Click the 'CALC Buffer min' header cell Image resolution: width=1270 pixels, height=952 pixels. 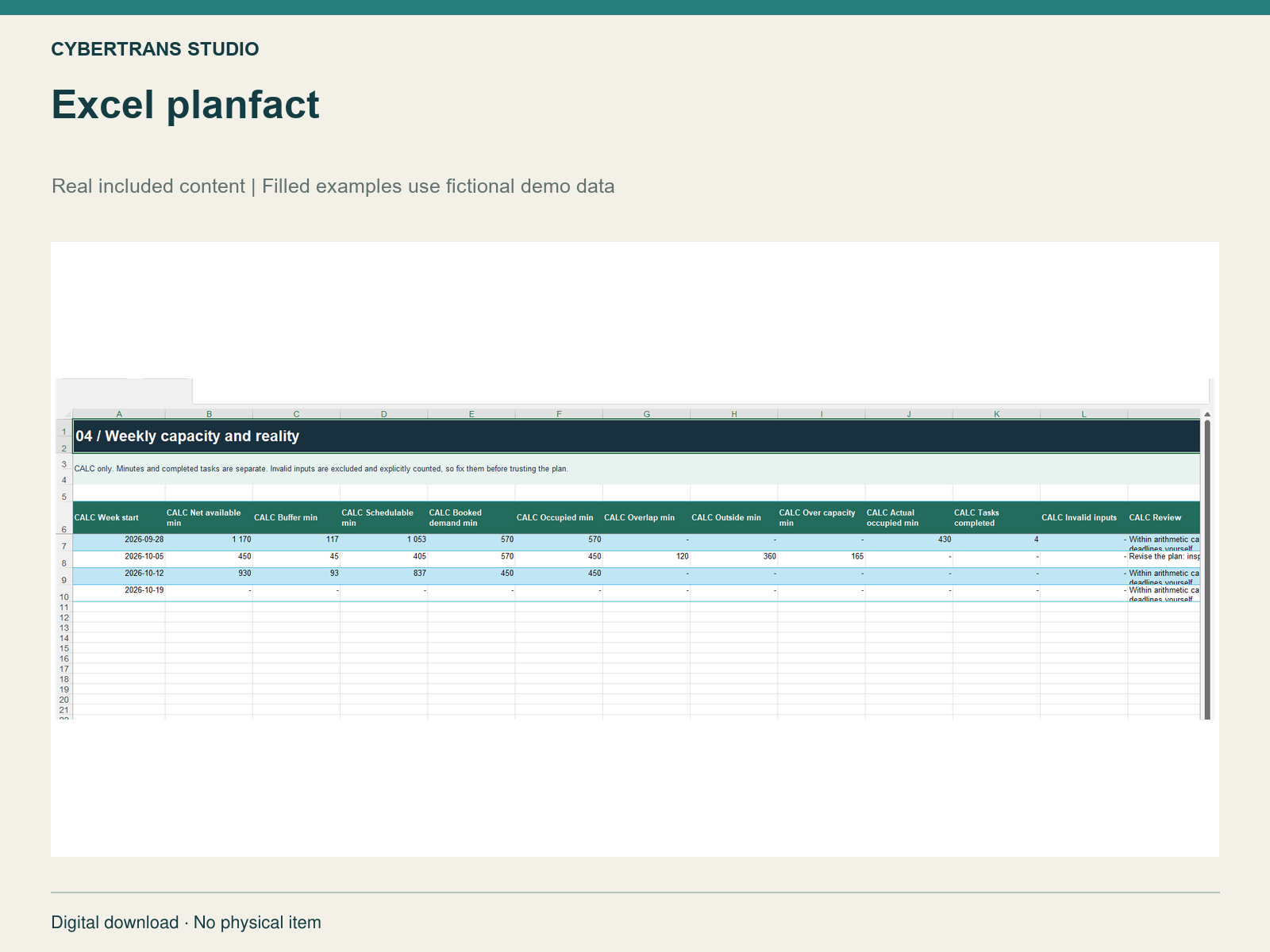[297, 518]
